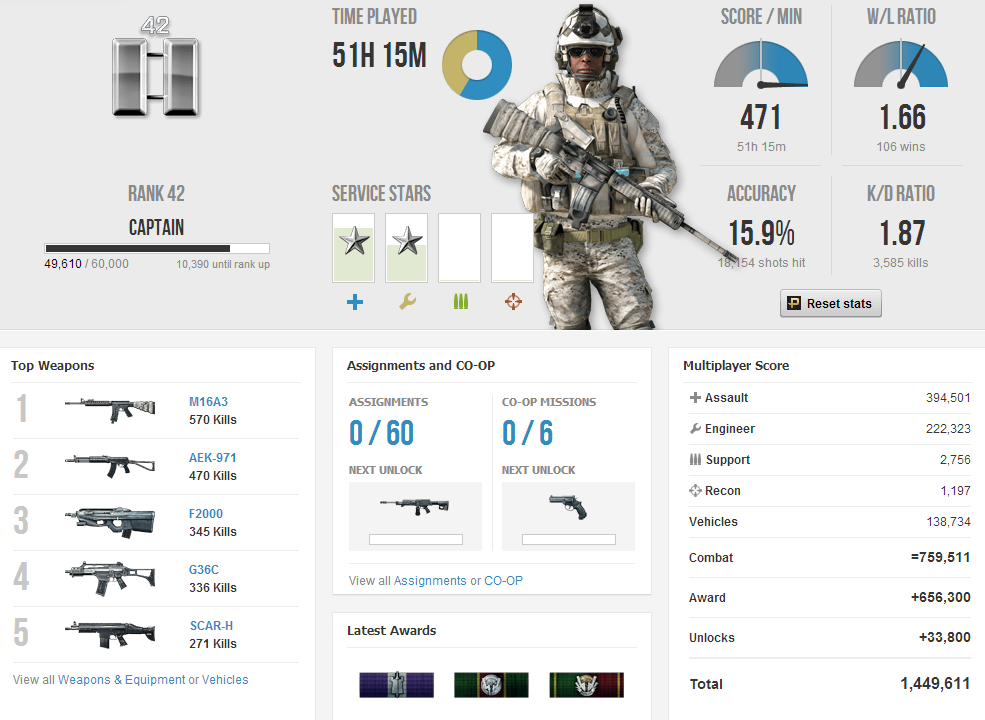Click the co-op next unlock progress bar
985x720 pixels.
(x=569, y=540)
